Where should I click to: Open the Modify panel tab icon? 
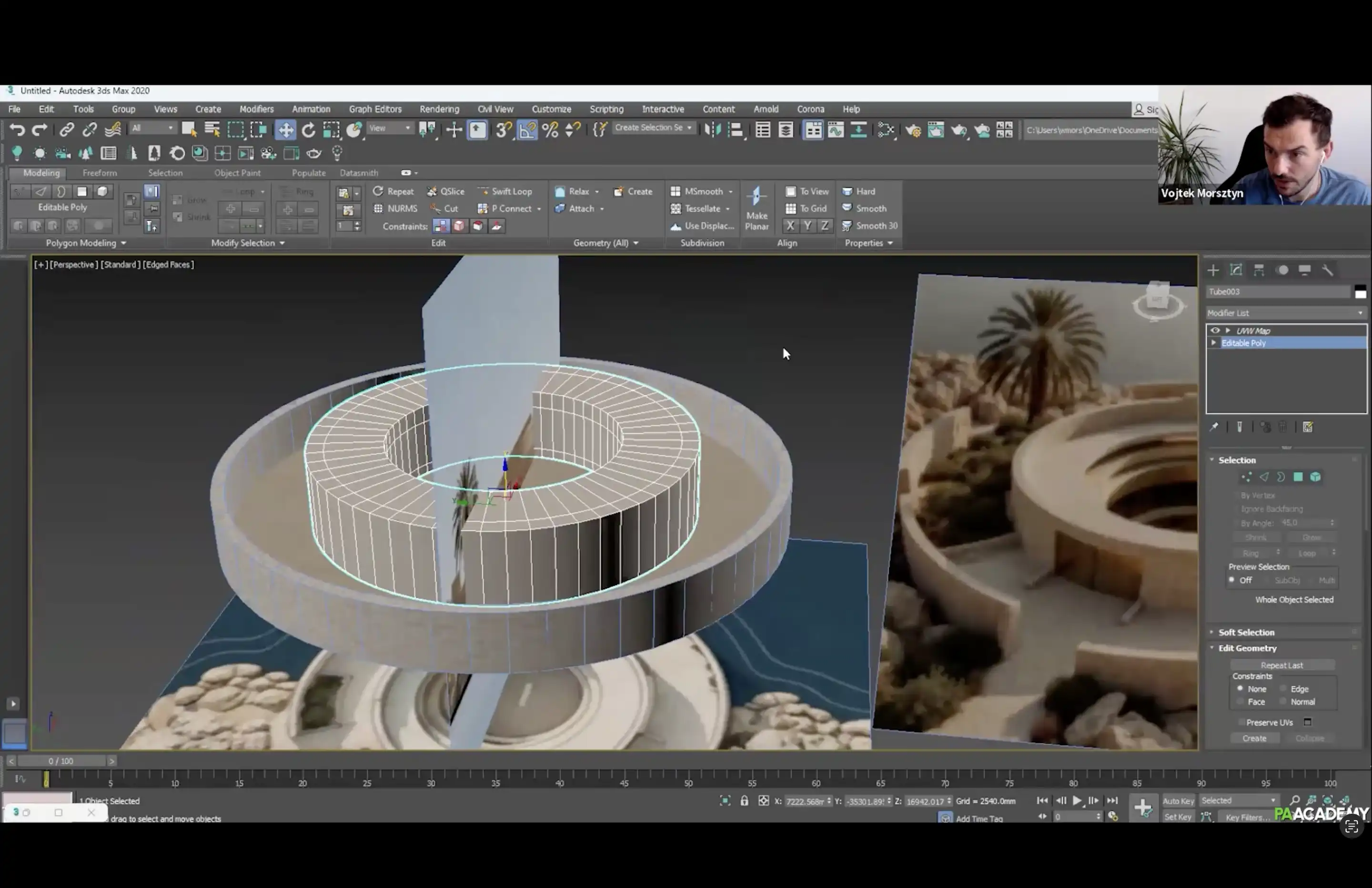1236,270
